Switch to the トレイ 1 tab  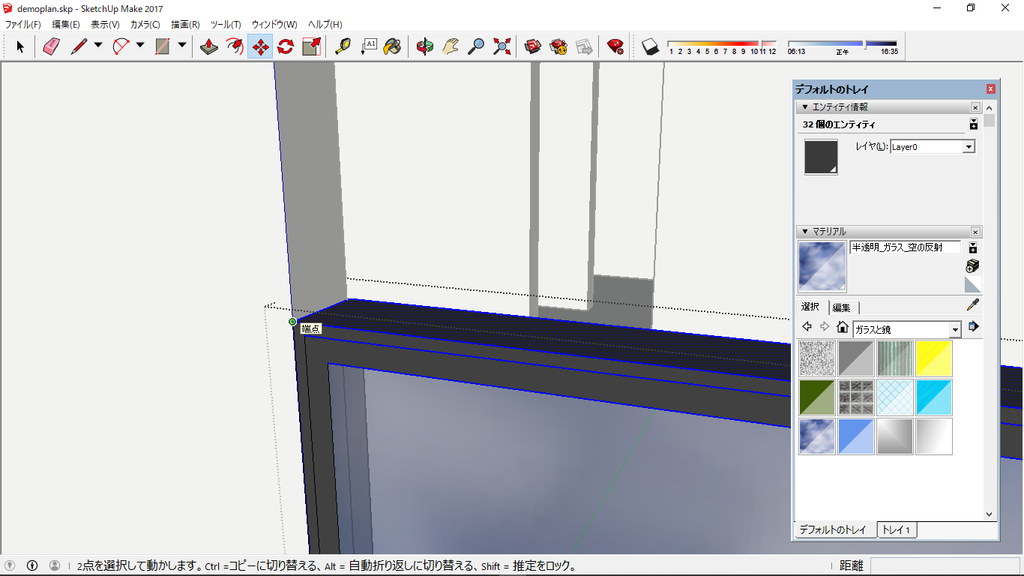[x=896, y=530]
